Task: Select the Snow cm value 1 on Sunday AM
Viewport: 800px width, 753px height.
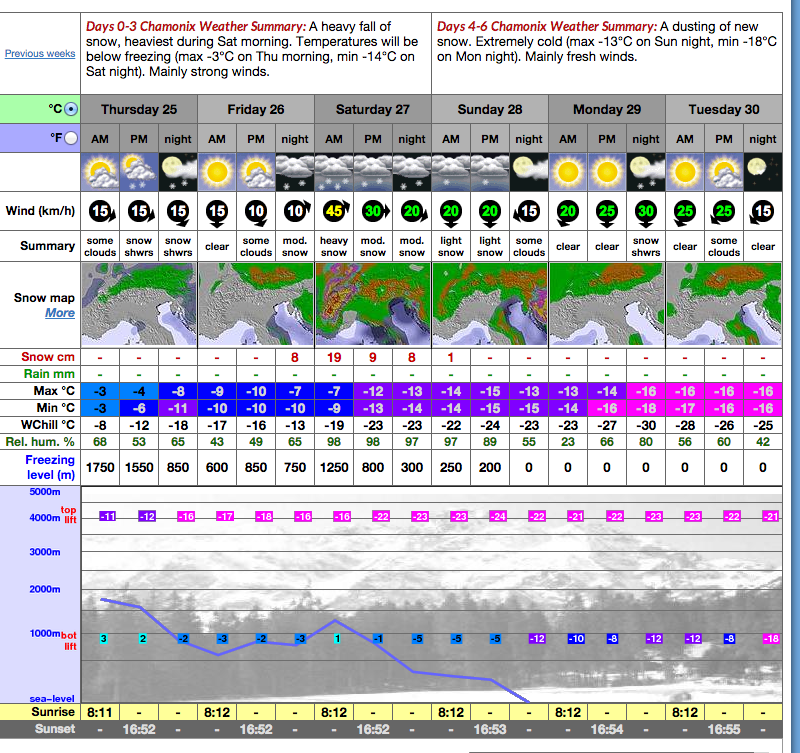Action: 451,358
